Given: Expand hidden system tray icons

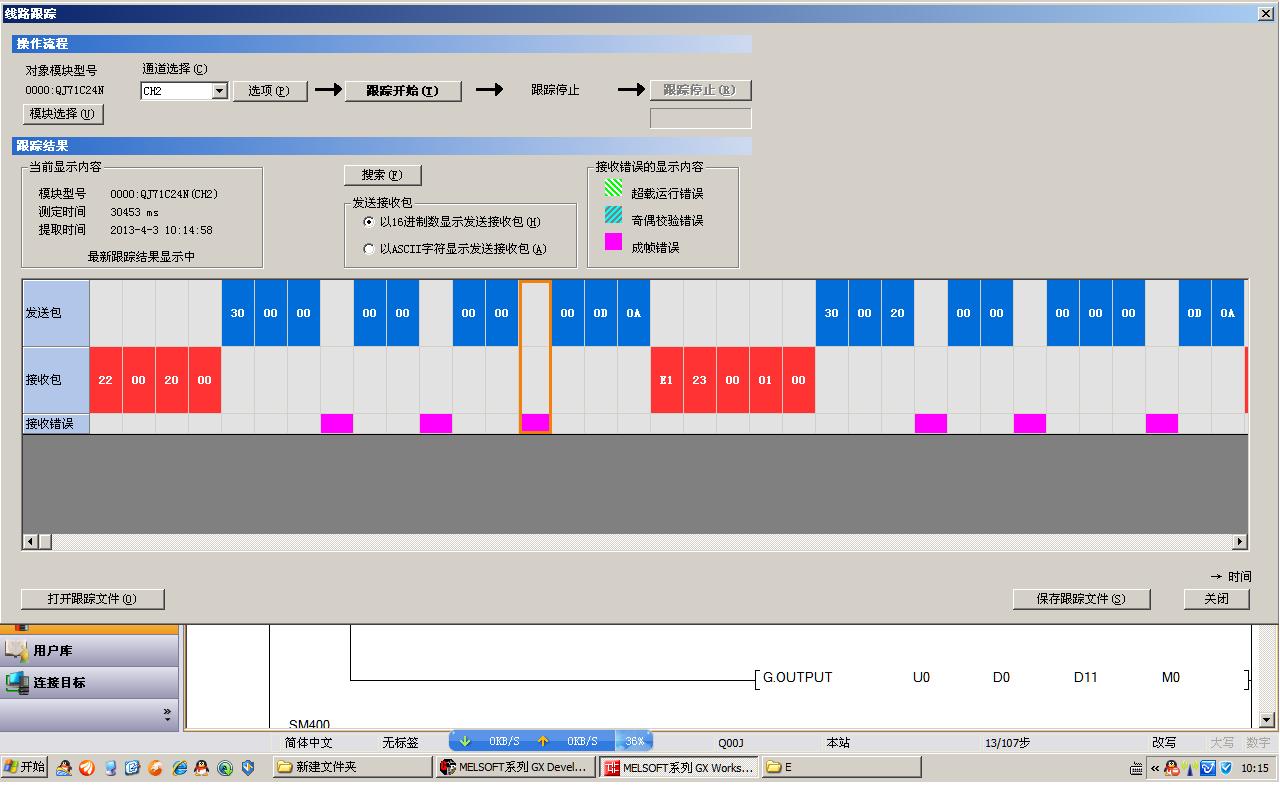Looking at the screenshot, I should [x=1155, y=769].
